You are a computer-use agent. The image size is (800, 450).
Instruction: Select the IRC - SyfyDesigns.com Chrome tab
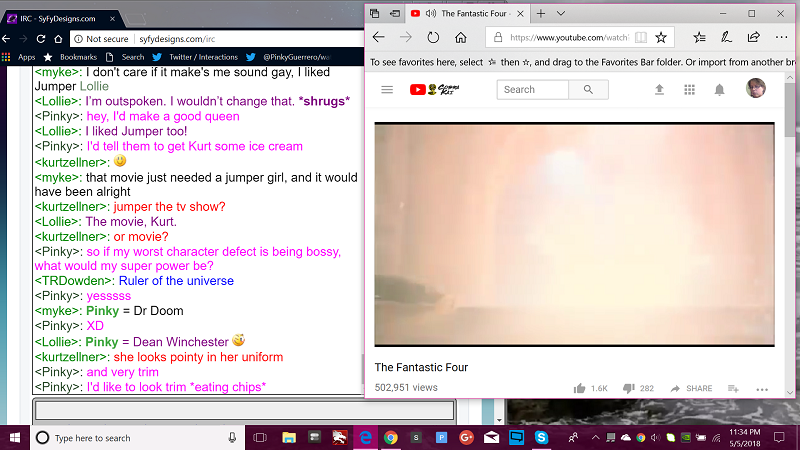click(x=57, y=19)
